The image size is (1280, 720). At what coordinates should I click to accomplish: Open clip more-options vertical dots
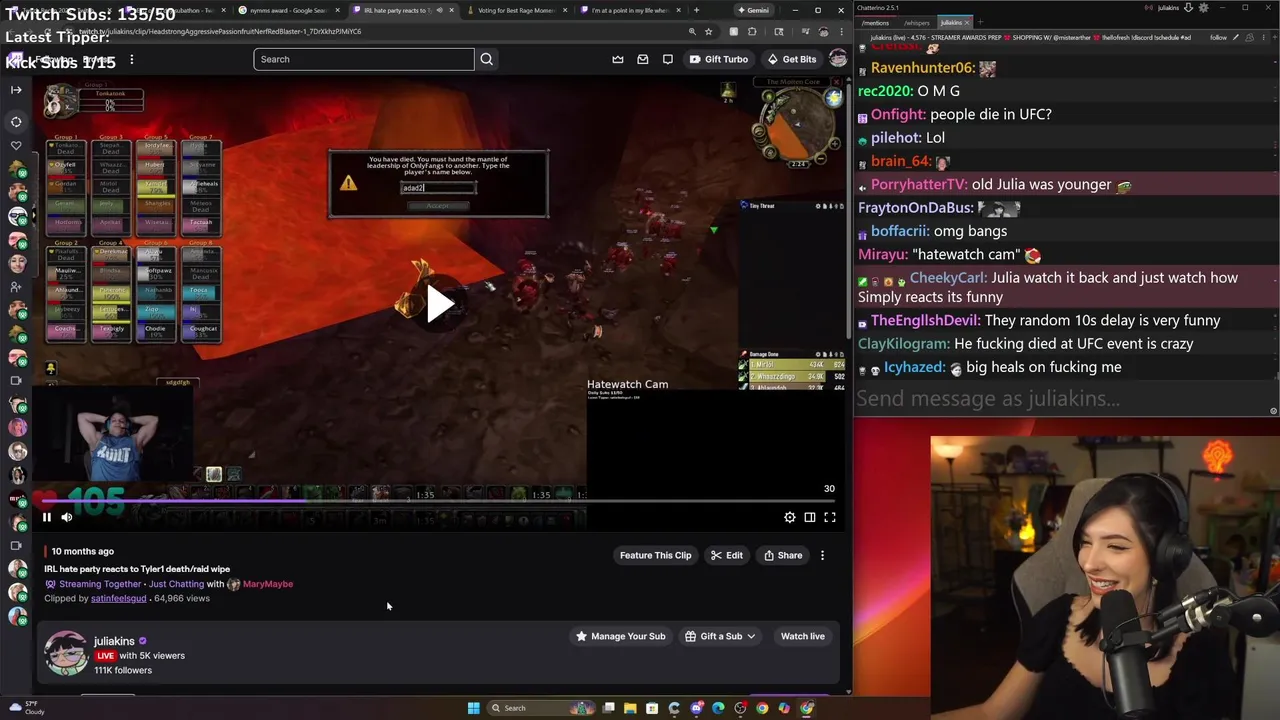[823, 555]
